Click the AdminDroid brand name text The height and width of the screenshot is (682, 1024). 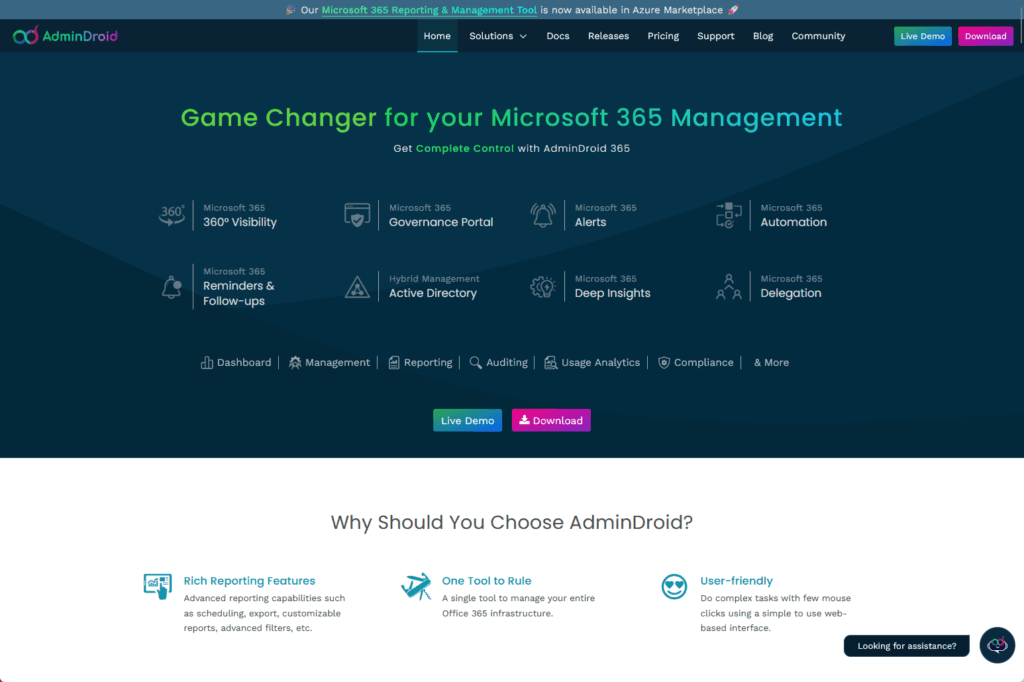(80, 36)
